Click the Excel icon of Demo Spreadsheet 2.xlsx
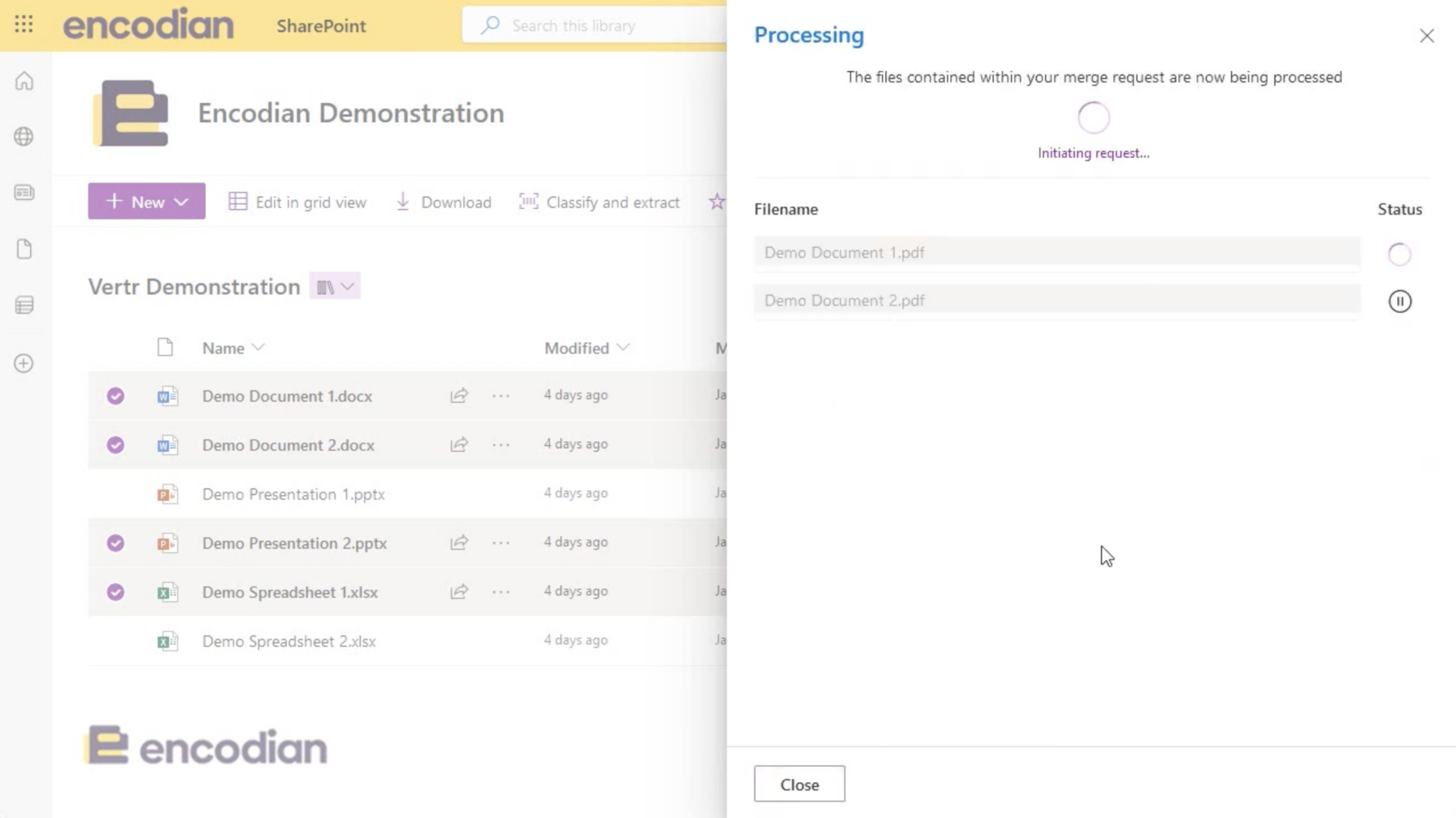 click(167, 641)
